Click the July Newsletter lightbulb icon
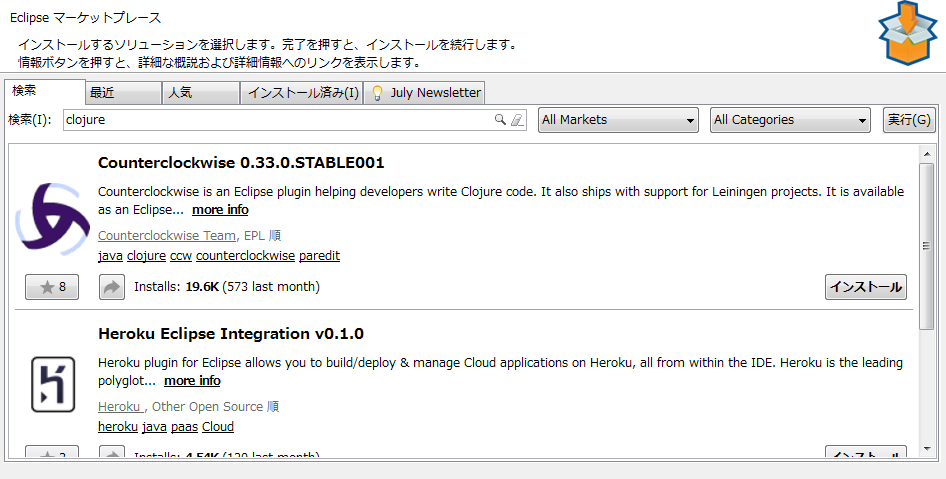 [x=377, y=93]
